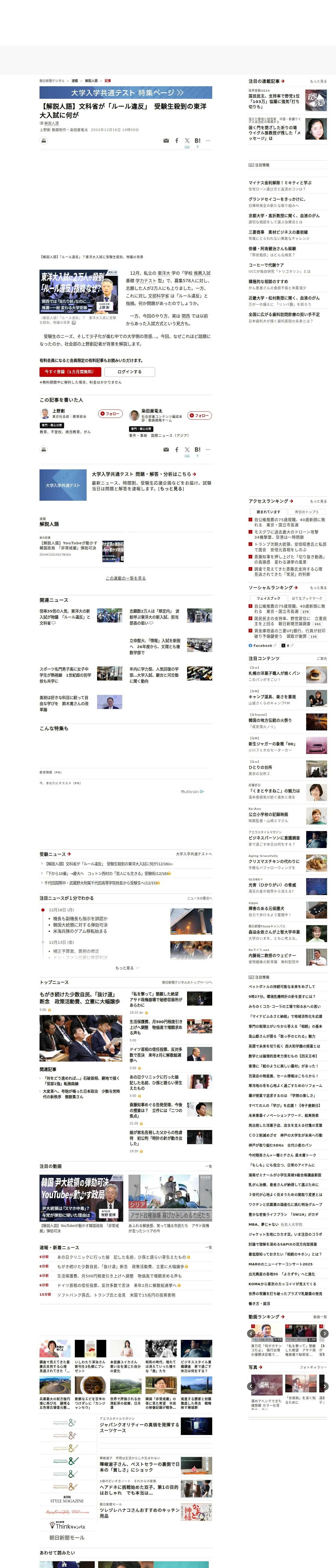Open マイナス金利解除！ミキティと学ぶ PR item
The image size is (336, 1568).
280,183
